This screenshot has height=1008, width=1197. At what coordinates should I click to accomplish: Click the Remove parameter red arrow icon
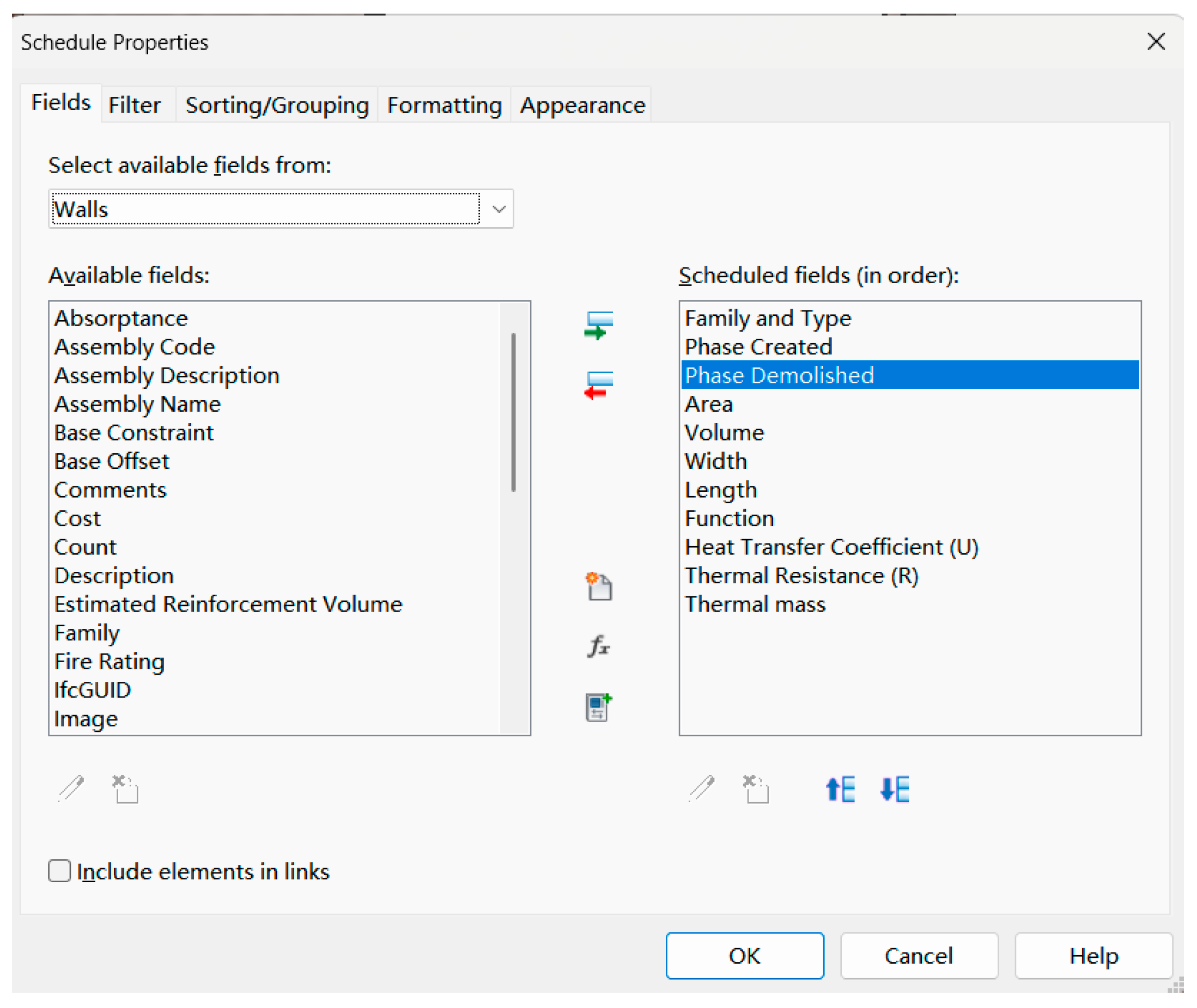coord(598,385)
